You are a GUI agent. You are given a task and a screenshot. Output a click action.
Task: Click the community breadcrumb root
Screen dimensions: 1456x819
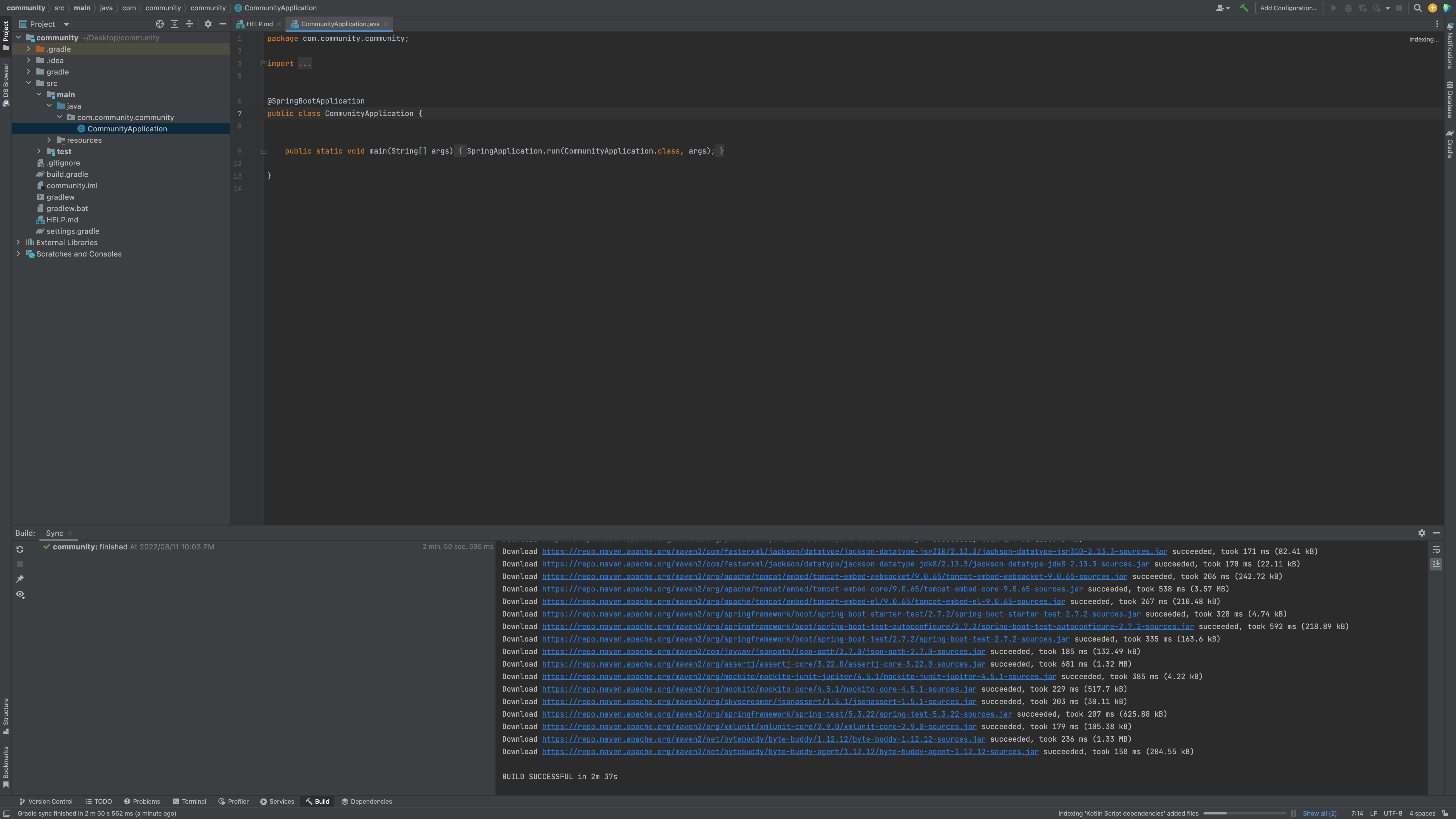pyautogui.click(x=25, y=8)
